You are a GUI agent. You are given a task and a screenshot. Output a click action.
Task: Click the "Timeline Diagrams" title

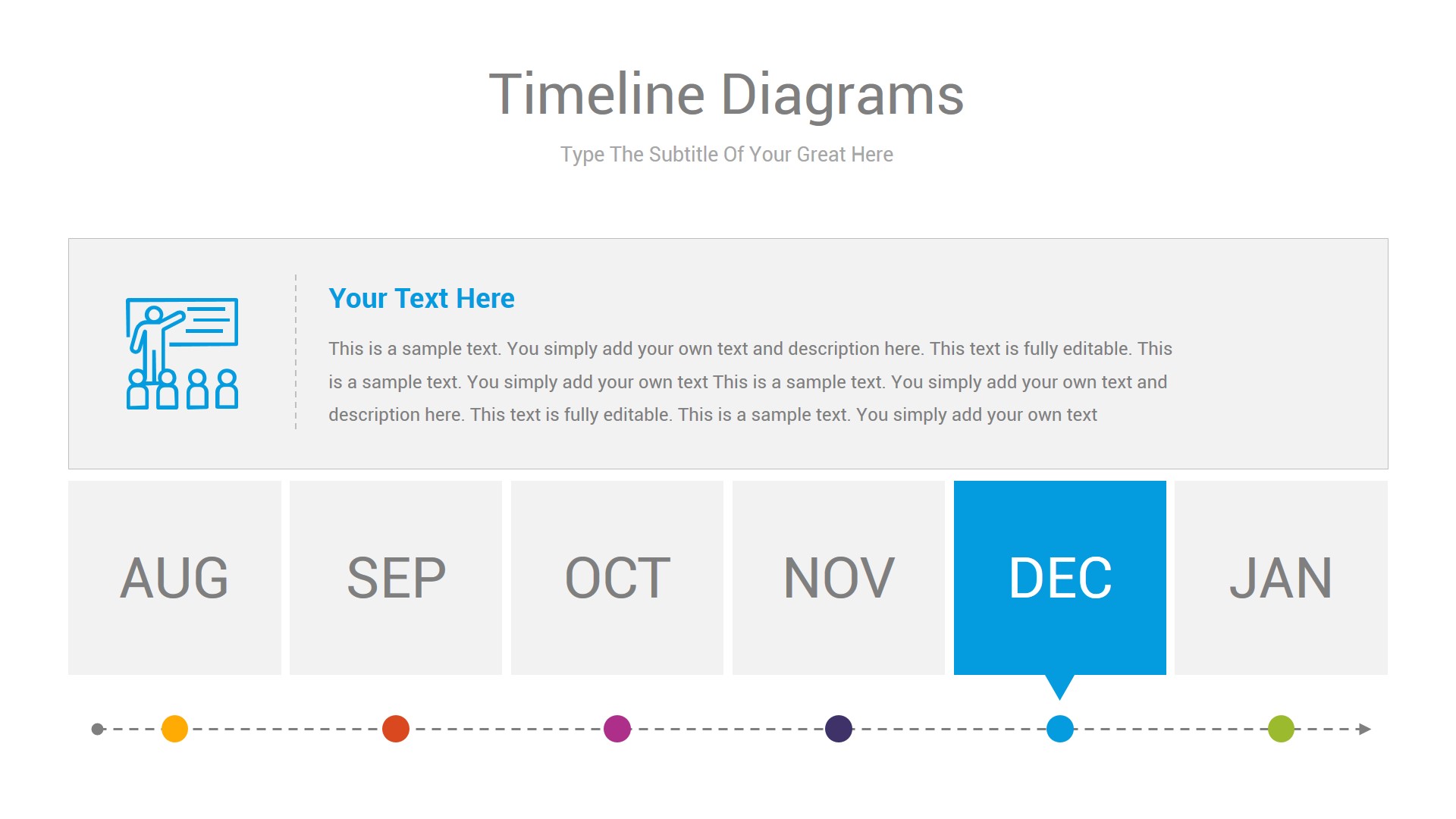coord(726,95)
